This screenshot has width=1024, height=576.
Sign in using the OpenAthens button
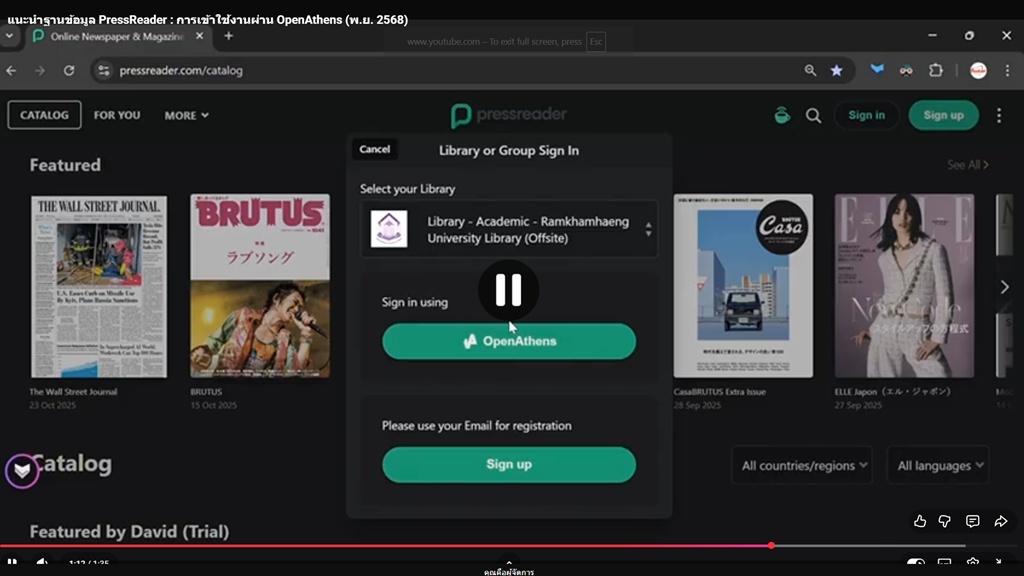pyautogui.click(x=509, y=341)
